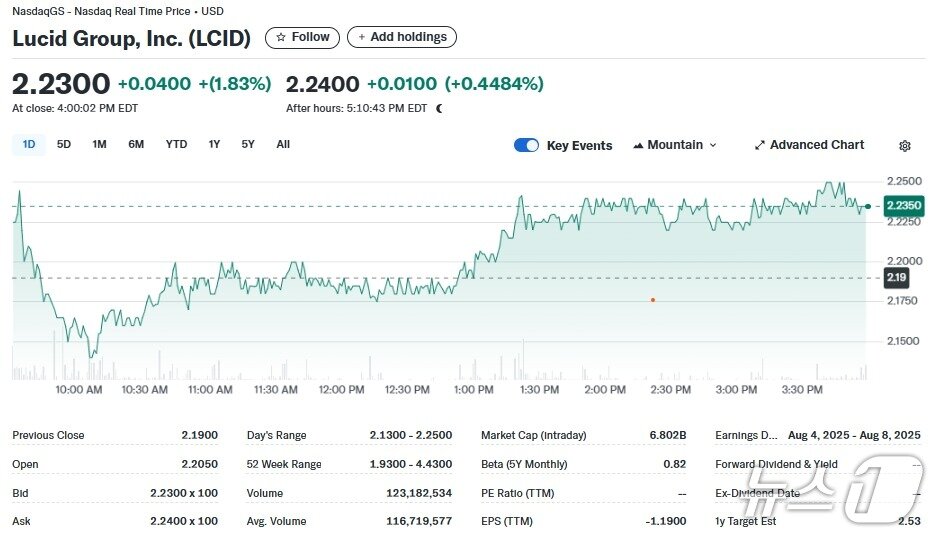The image size is (937, 537).
Task: Click Add holdings plus button
Action: click(401, 37)
